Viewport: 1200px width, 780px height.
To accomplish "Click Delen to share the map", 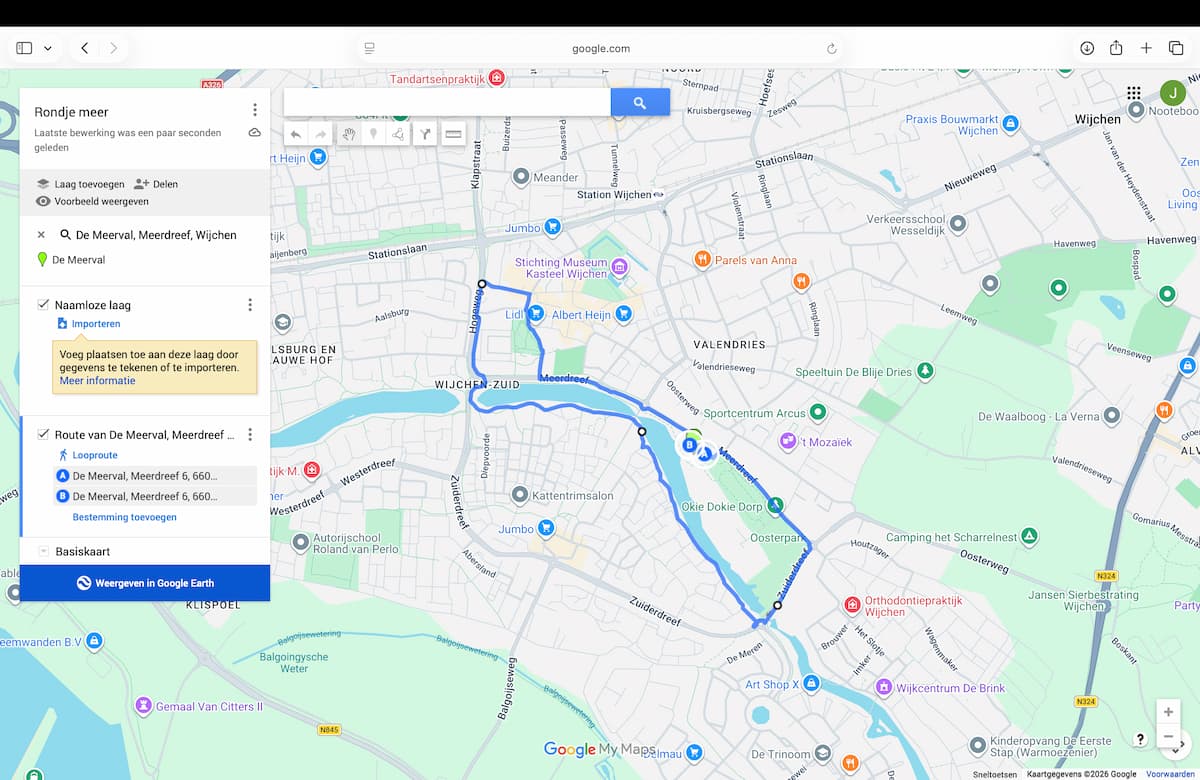I will (155, 184).
